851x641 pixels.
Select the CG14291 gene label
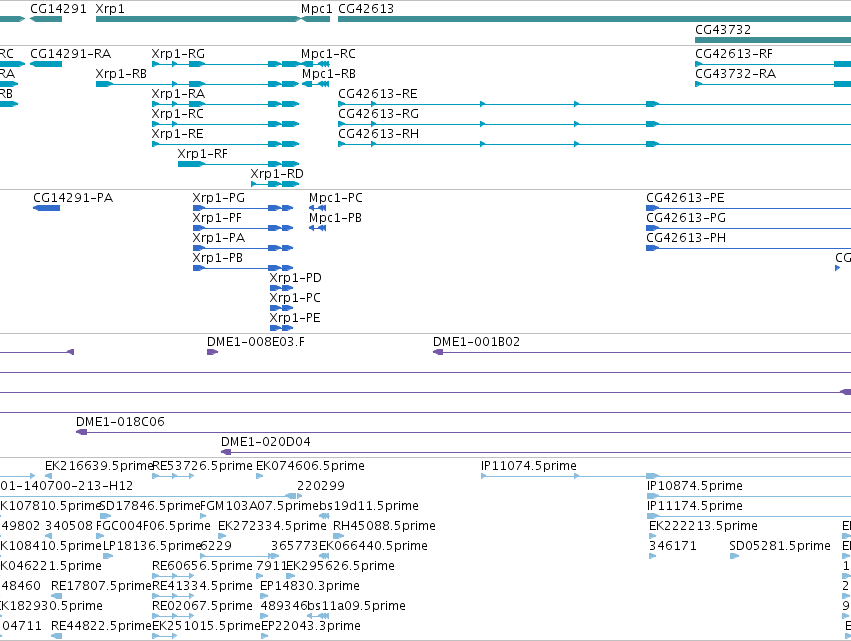click(58, 9)
